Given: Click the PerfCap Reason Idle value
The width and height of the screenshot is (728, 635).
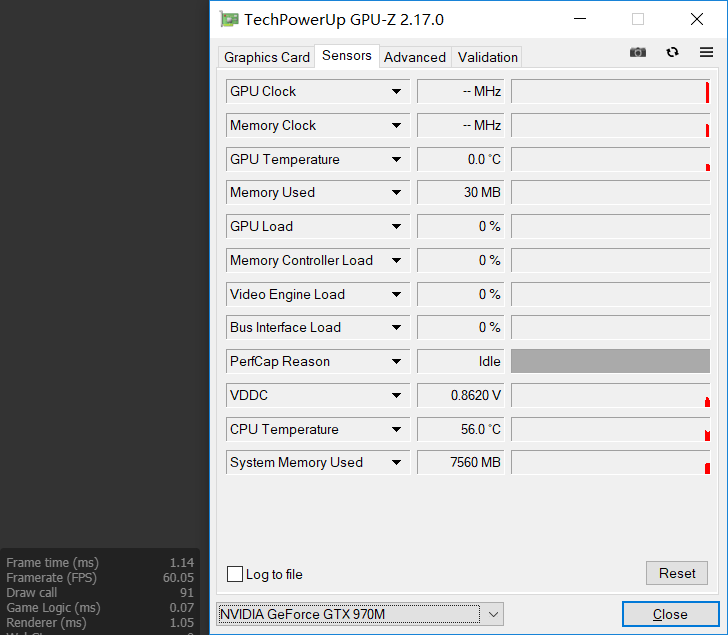Looking at the screenshot, I should coord(461,362).
